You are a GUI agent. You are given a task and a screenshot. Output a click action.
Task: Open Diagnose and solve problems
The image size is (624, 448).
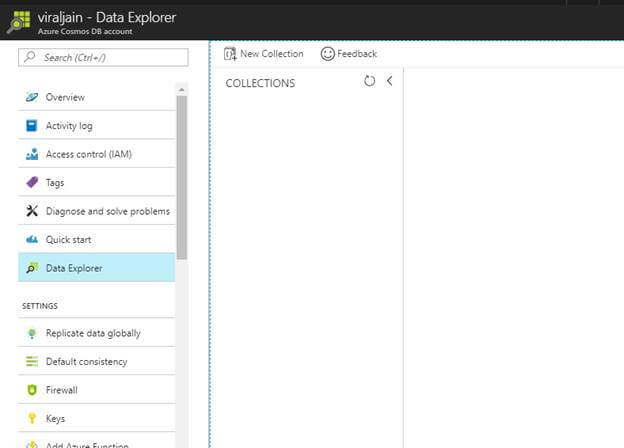coord(96,211)
